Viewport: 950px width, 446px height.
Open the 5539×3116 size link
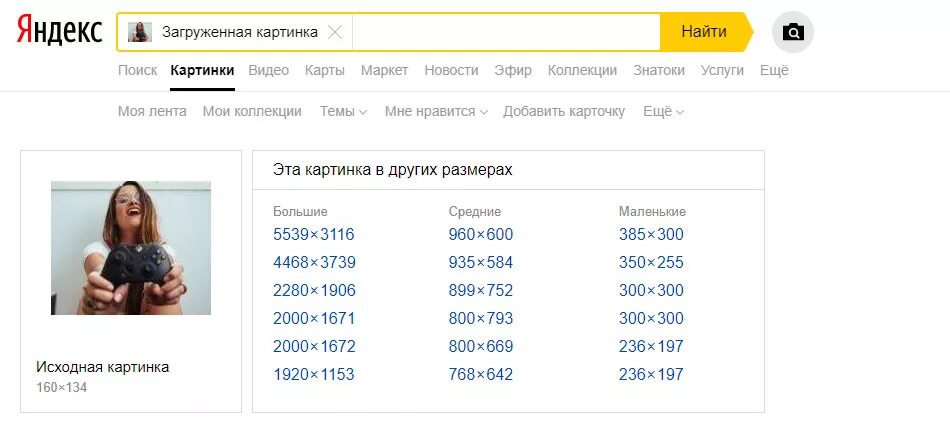314,235
